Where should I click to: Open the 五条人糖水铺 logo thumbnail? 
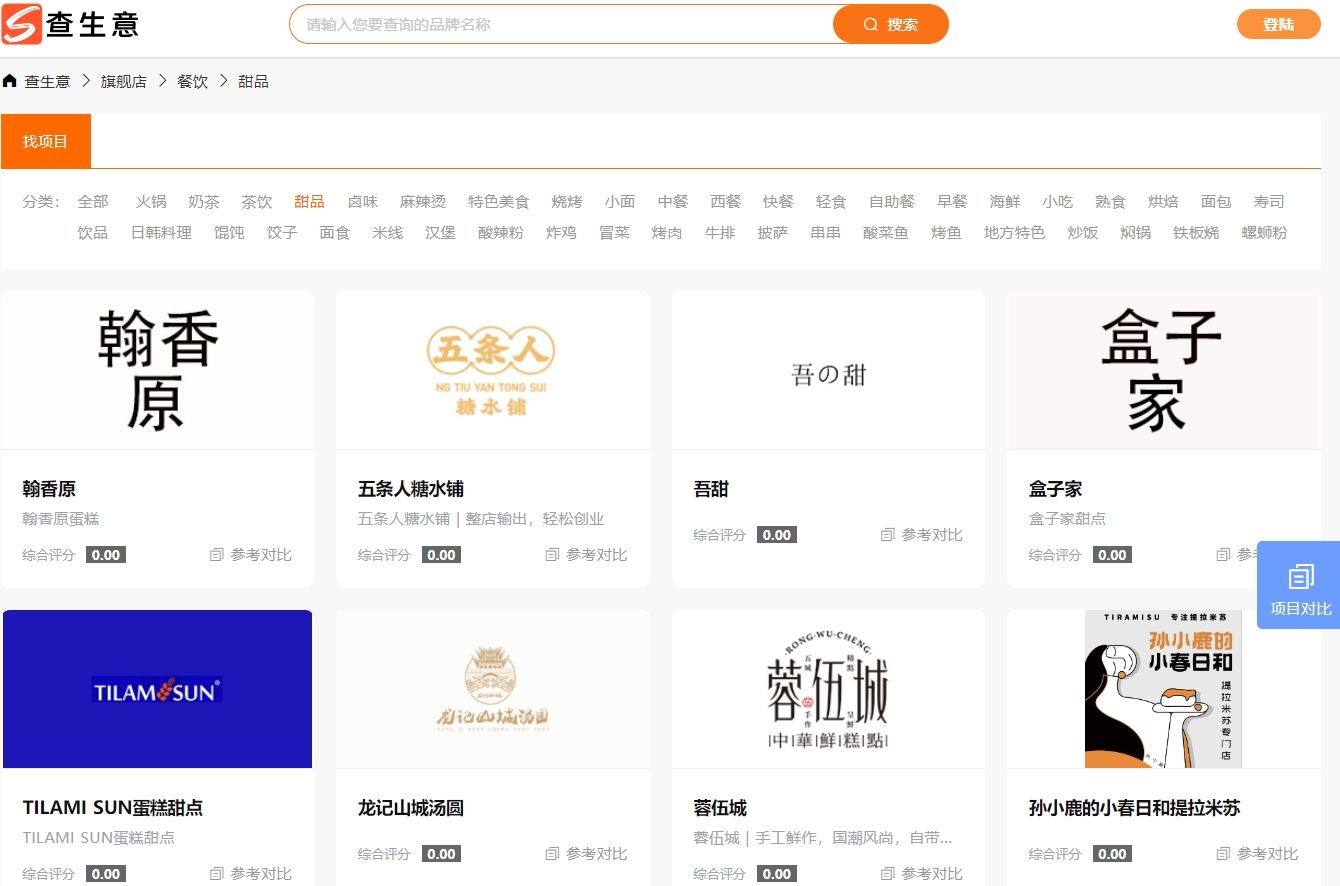493,371
